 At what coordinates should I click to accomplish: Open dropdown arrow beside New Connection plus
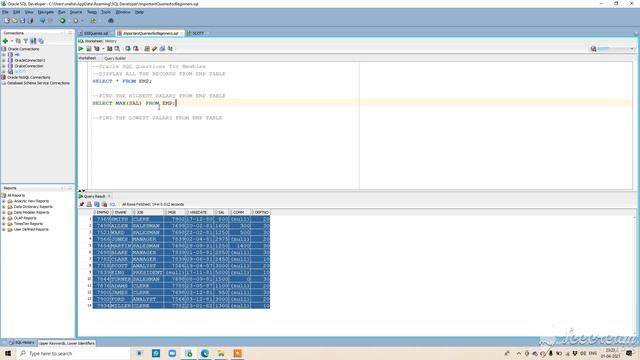(x=12, y=41)
